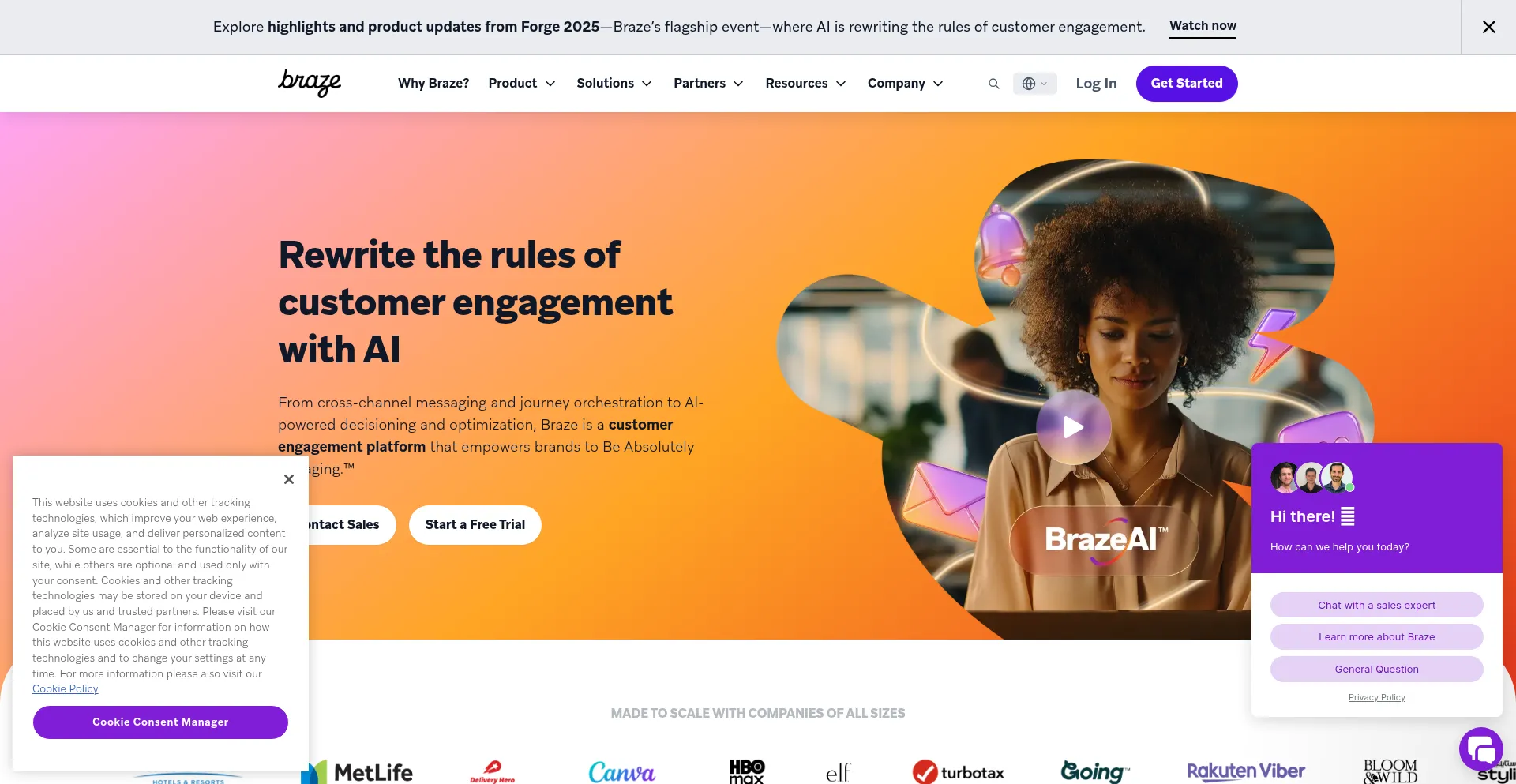Expand the Solutions dropdown

(614, 84)
